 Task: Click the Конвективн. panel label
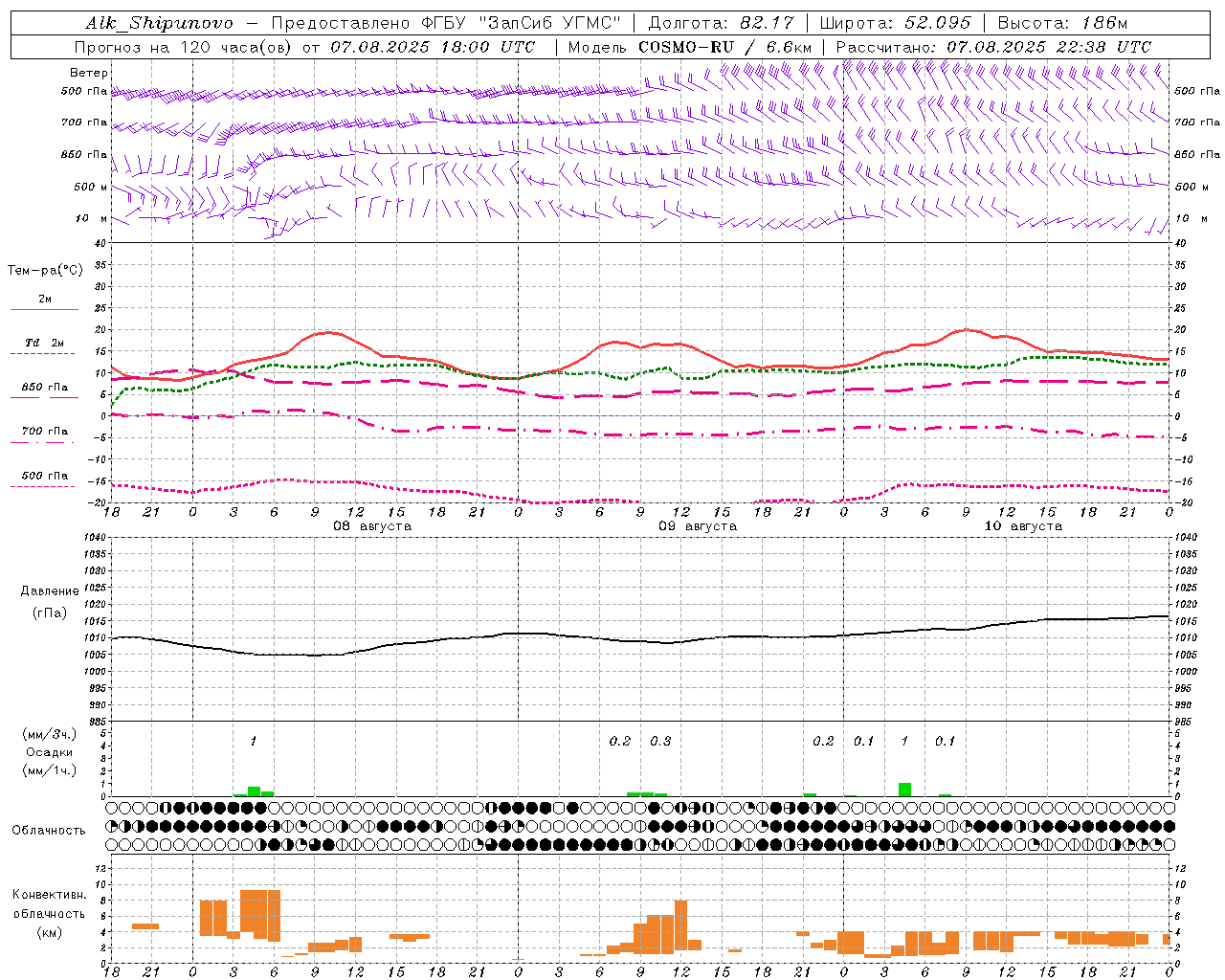point(50,895)
